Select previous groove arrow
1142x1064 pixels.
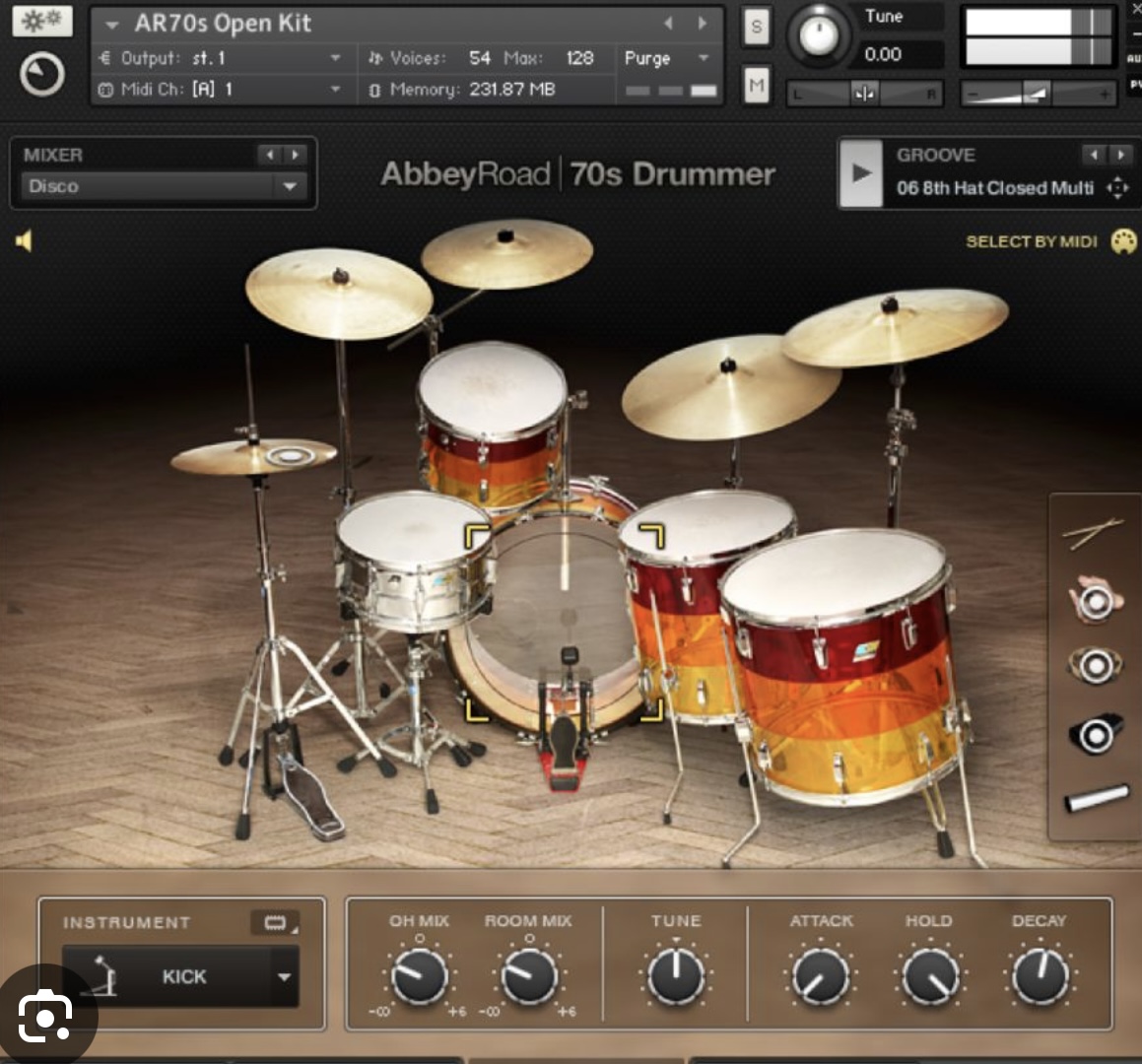point(1094,155)
